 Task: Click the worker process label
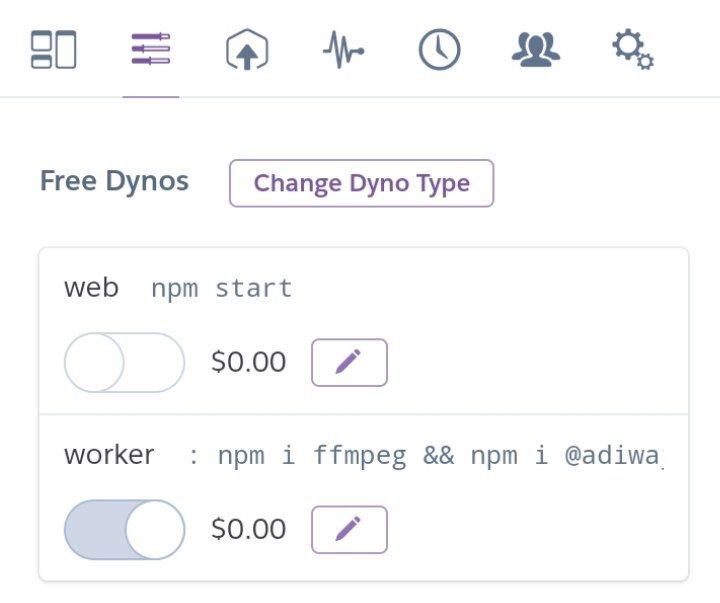109,455
